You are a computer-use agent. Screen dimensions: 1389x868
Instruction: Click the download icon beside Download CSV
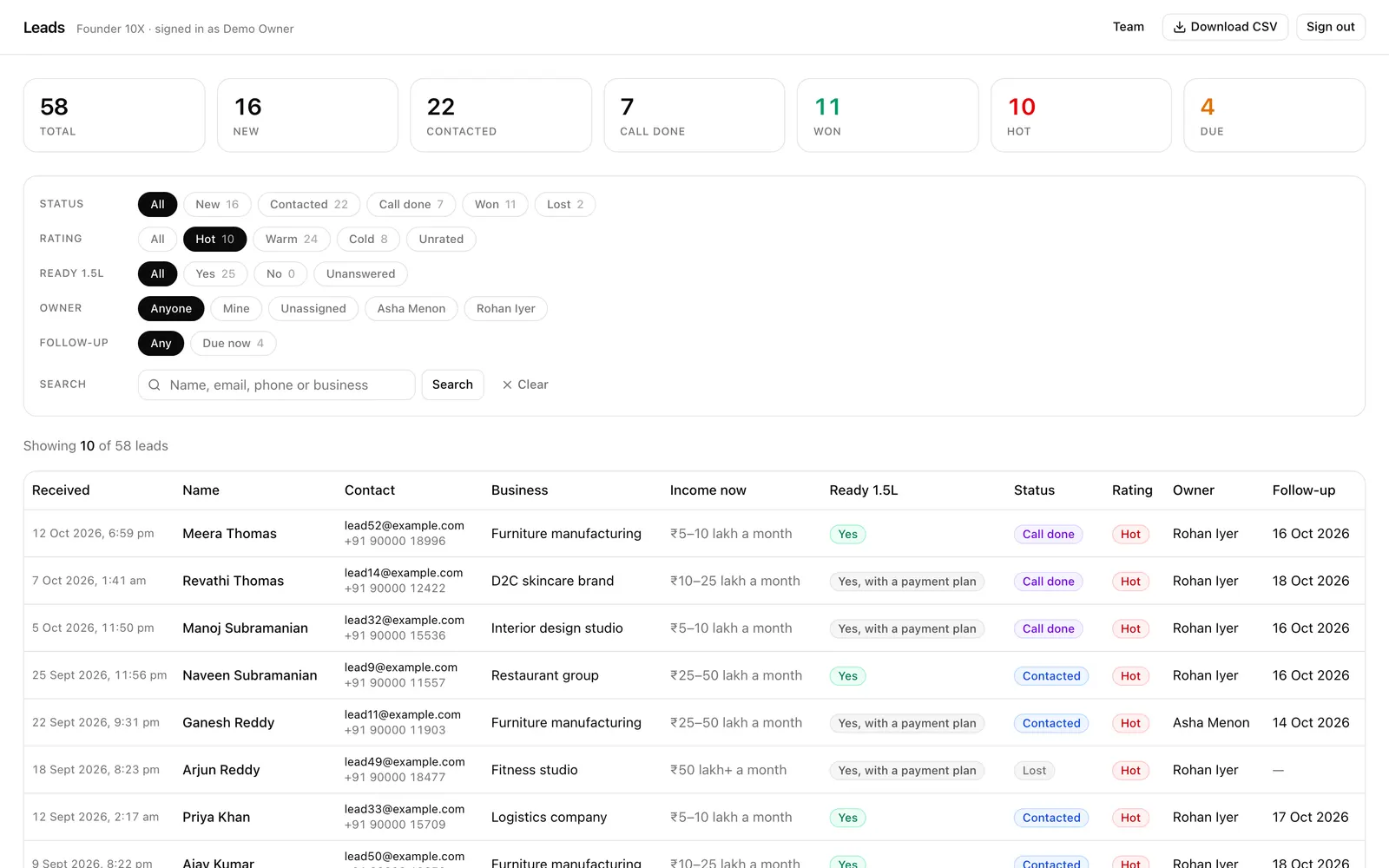1179,27
